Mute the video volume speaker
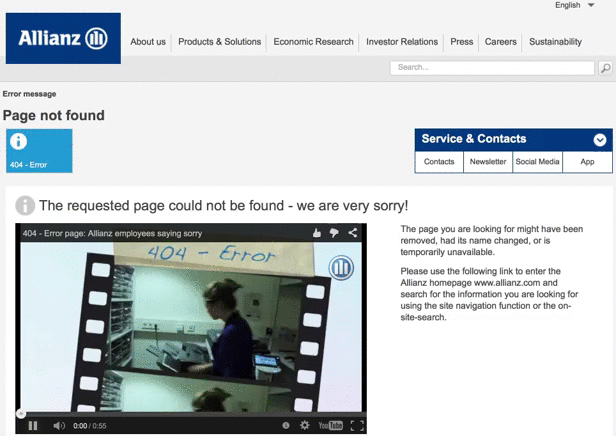Screen dimensions: 616x436 tap(59, 425)
